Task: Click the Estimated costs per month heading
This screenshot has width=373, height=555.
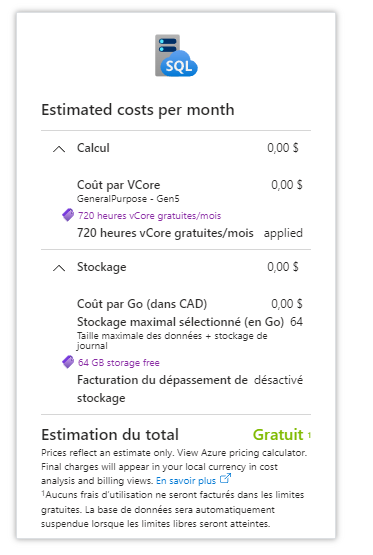Action: click(x=138, y=110)
